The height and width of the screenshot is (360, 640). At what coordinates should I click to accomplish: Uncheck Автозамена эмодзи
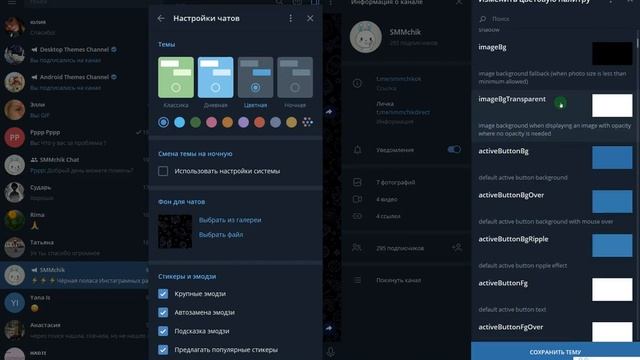(163, 313)
